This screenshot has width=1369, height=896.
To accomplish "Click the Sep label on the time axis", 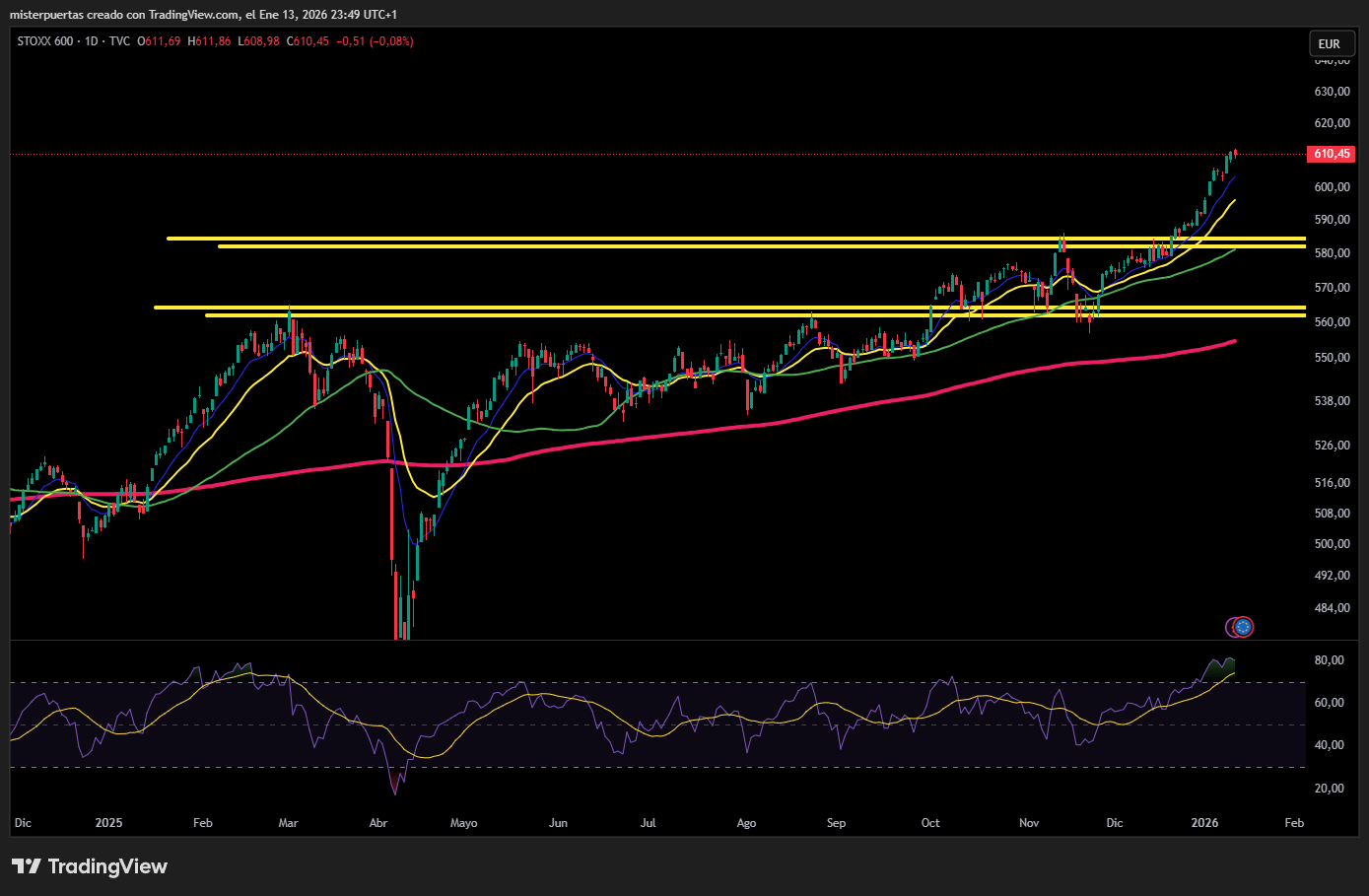I will (836, 823).
